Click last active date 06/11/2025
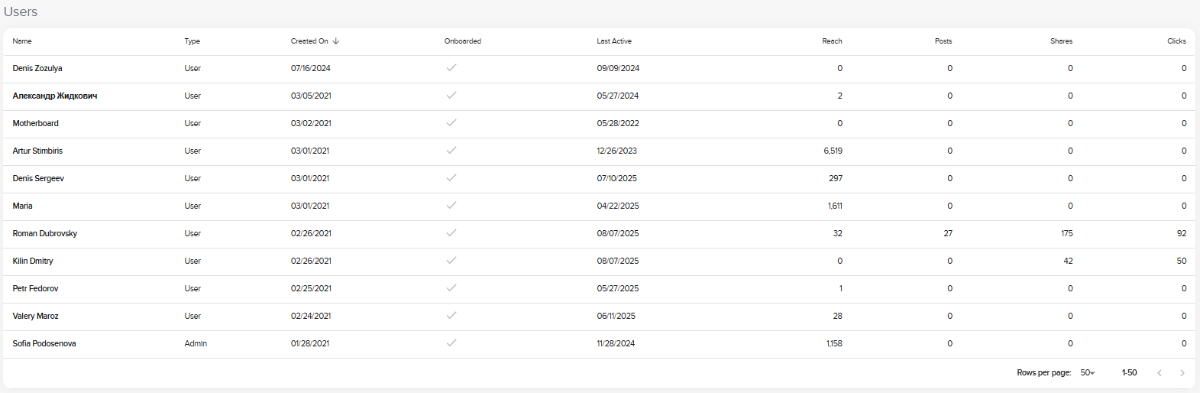The image size is (1200, 393). tap(617, 316)
